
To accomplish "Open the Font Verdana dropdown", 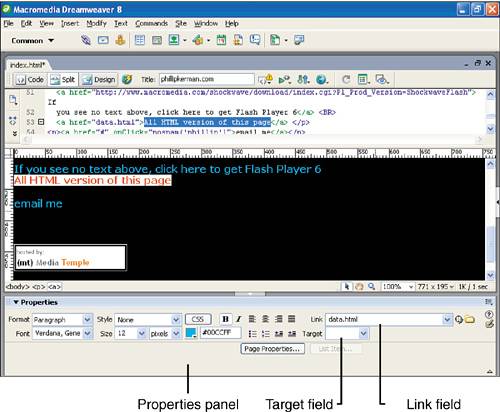I will (87, 333).
